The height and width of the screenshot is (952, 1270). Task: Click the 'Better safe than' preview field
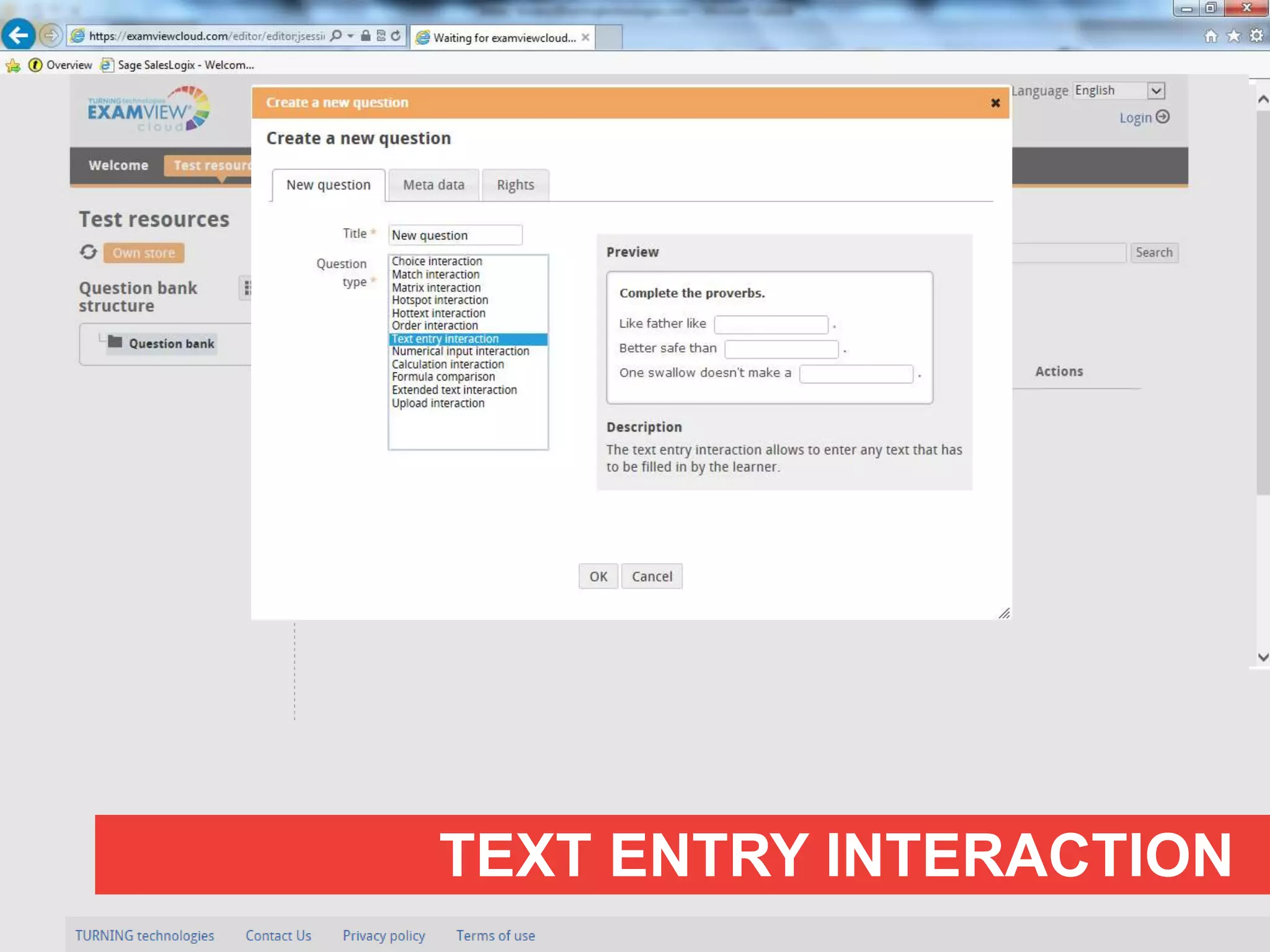coord(781,349)
